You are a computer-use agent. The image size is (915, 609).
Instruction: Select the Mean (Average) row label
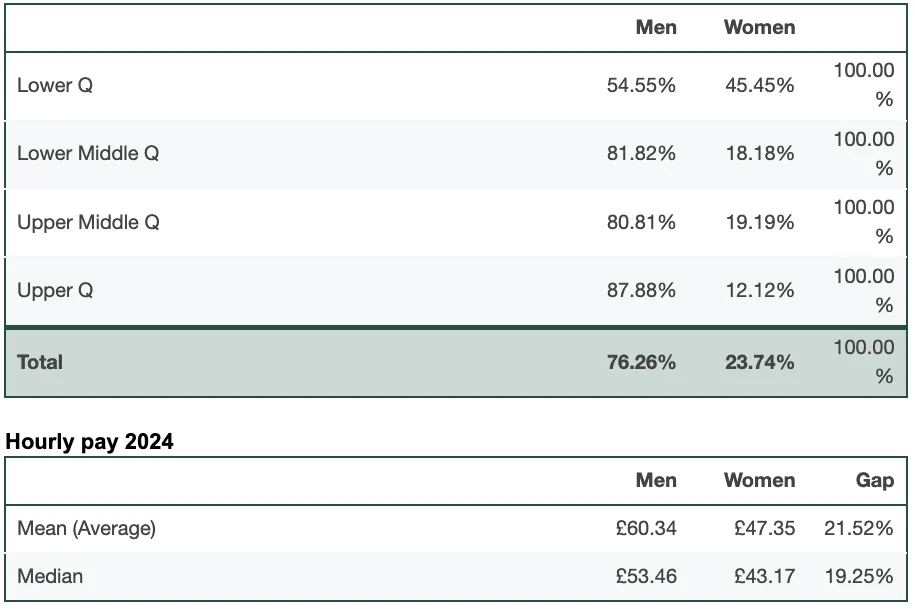click(x=86, y=528)
